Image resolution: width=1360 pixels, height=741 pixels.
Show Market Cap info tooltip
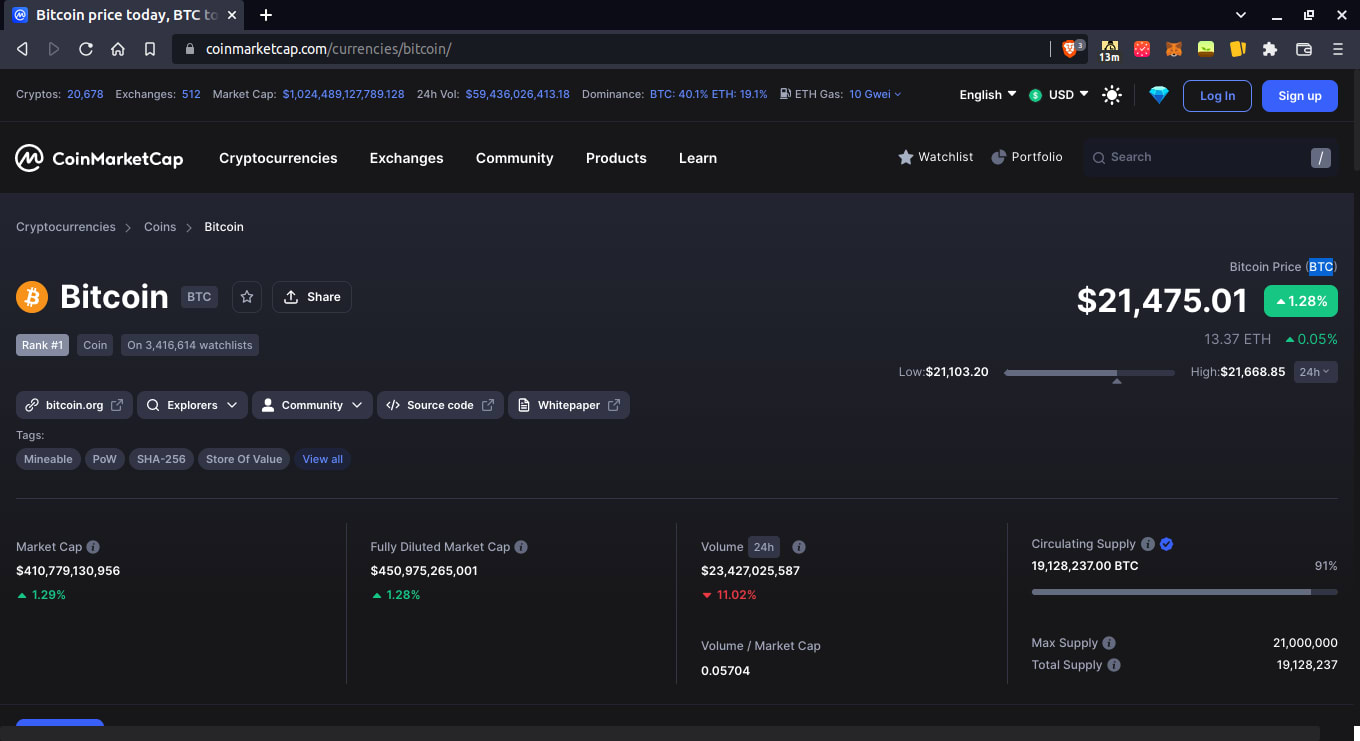[x=93, y=547]
